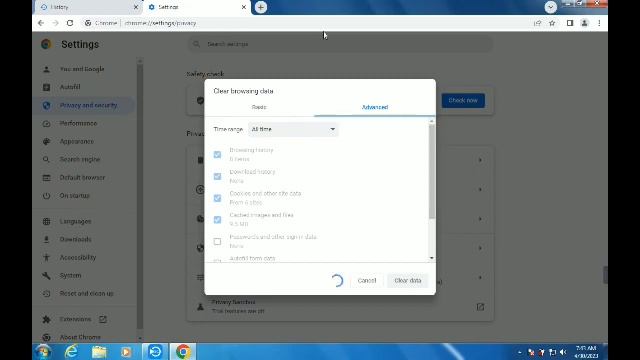Close the History tab

(x=136, y=7)
